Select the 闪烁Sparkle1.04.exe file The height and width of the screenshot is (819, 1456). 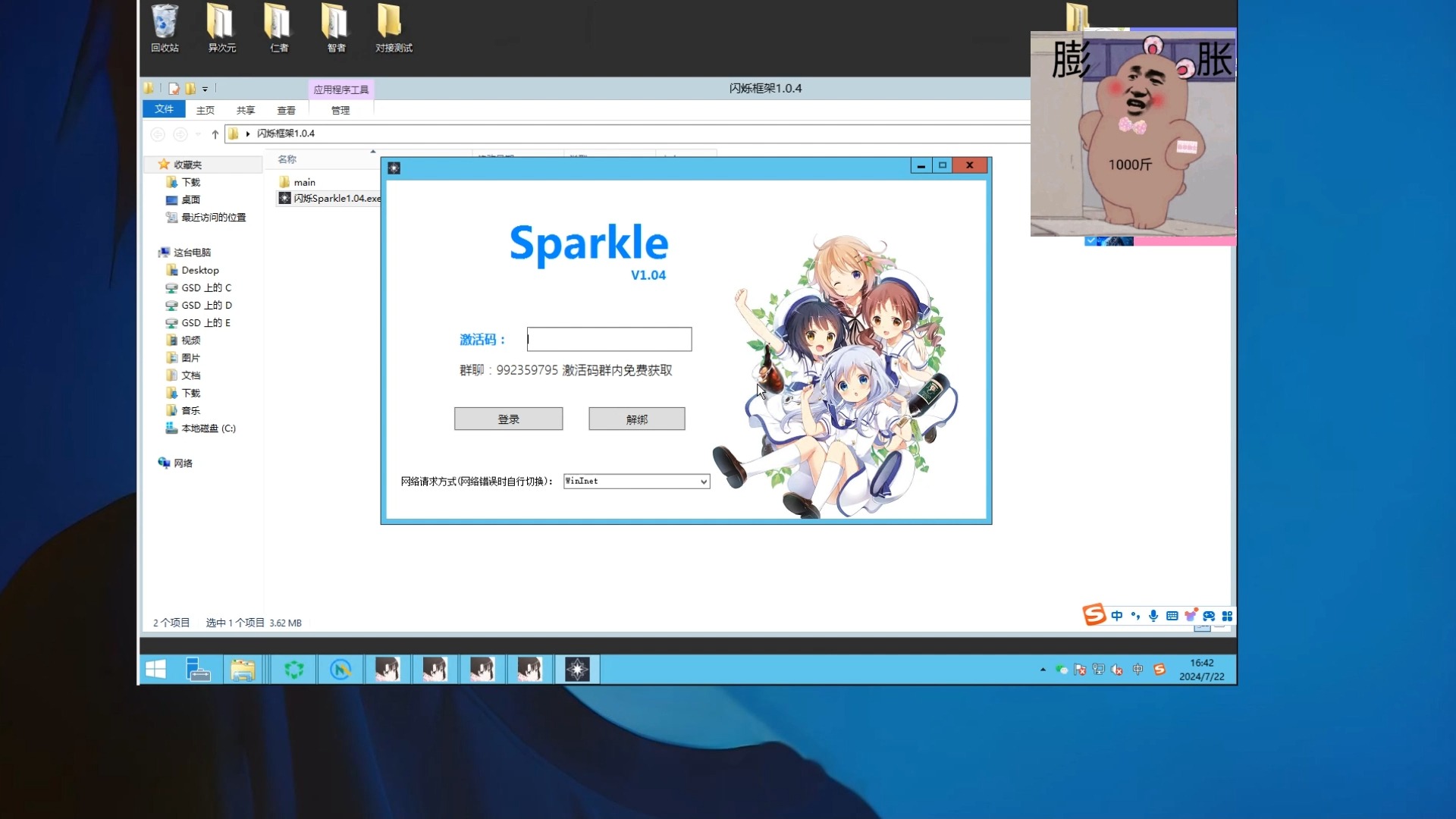(330, 198)
